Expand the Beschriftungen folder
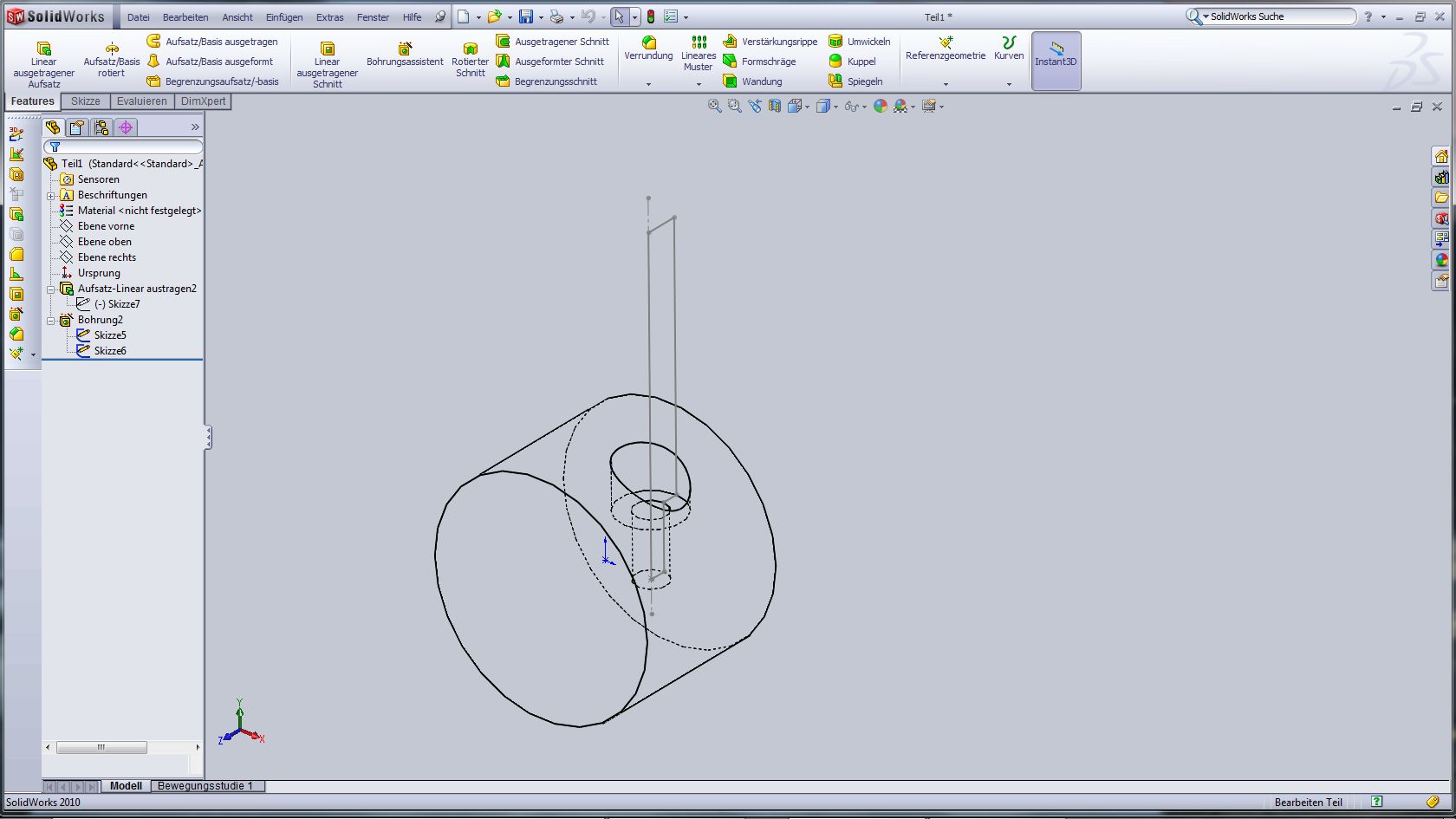Screen dimensions: 1456x819 coord(51,196)
